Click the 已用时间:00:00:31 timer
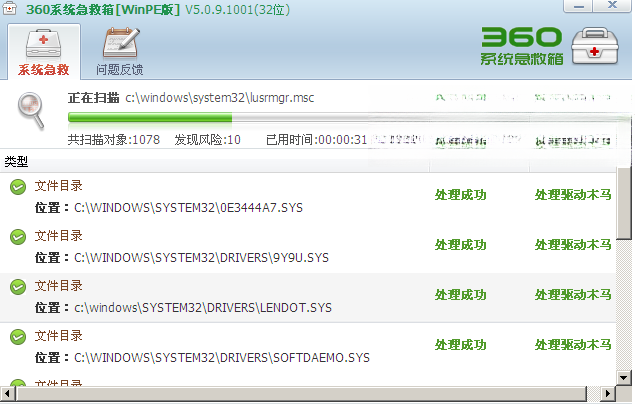Viewport: 635px width, 405px height. click(316, 140)
